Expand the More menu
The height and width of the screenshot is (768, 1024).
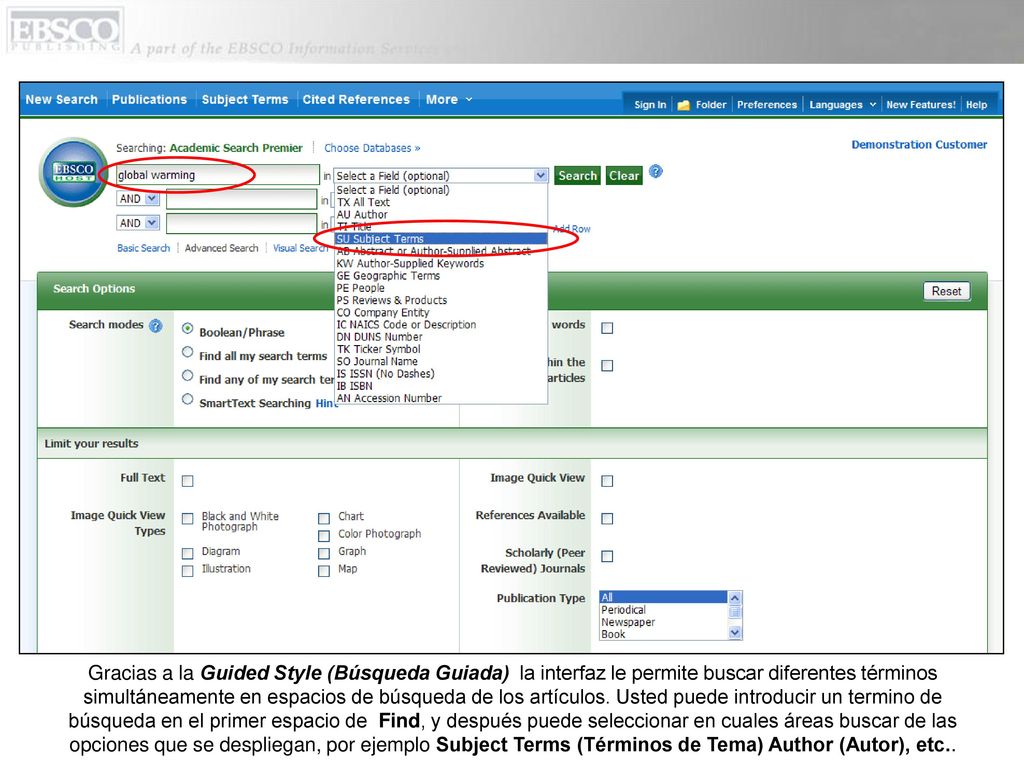(449, 100)
